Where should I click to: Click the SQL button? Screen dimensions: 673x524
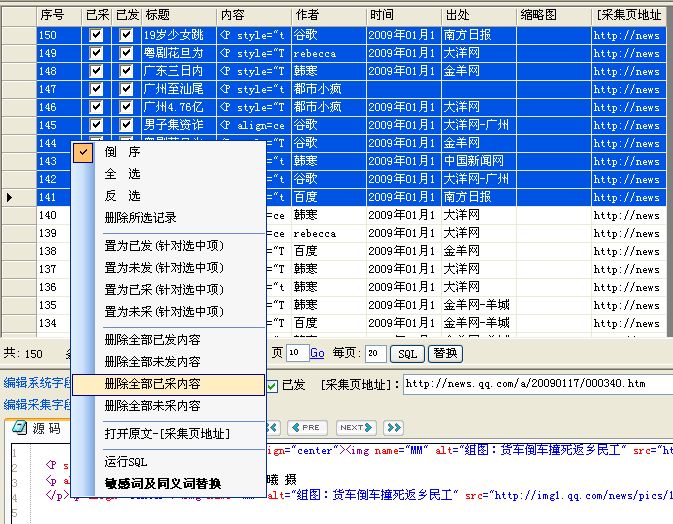(407, 354)
